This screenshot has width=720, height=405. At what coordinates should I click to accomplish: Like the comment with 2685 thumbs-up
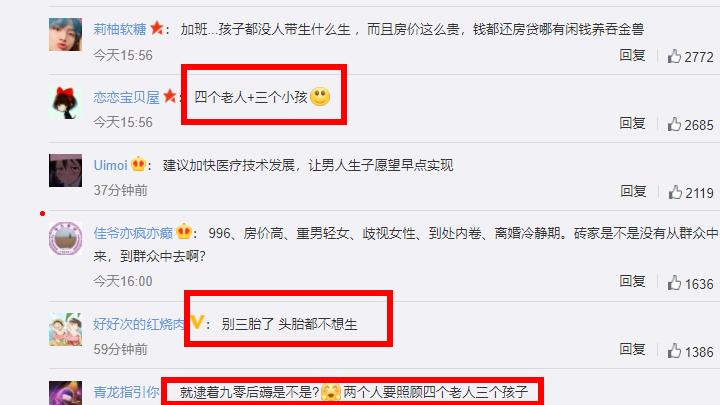coord(674,124)
